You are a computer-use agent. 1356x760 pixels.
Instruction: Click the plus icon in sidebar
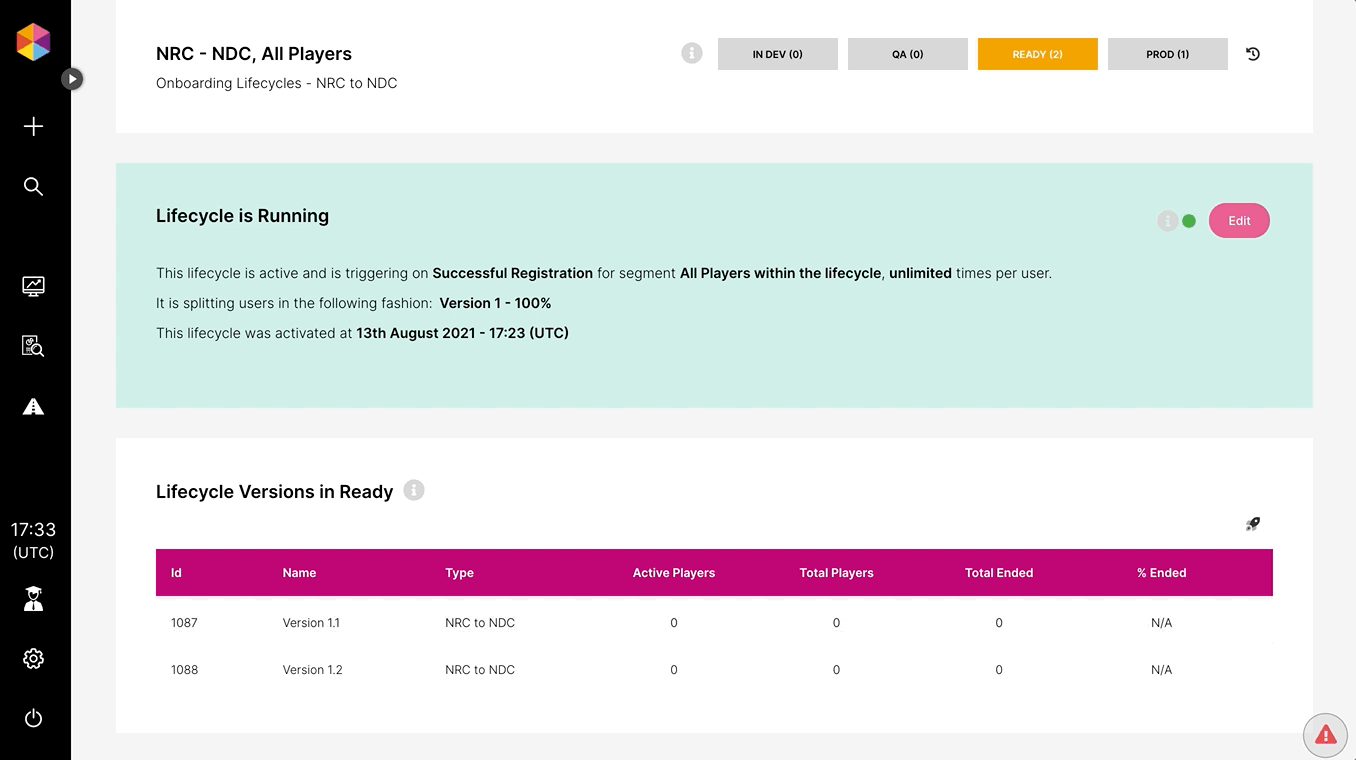coord(33,126)
